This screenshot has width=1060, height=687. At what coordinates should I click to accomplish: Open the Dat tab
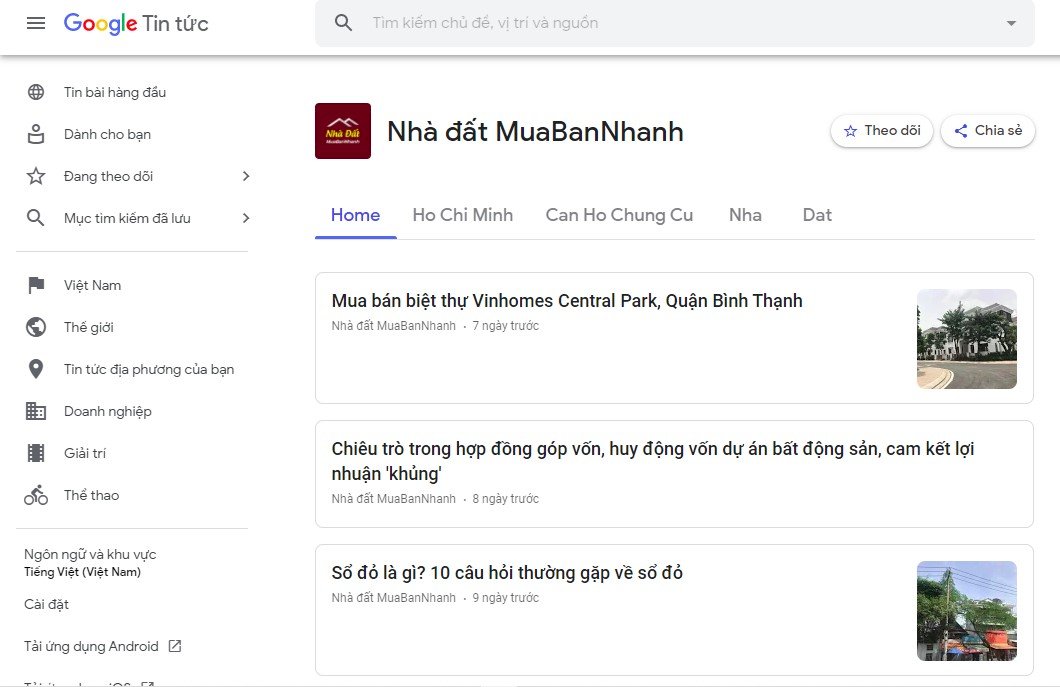pyautogui.click(x=817, y=214)
